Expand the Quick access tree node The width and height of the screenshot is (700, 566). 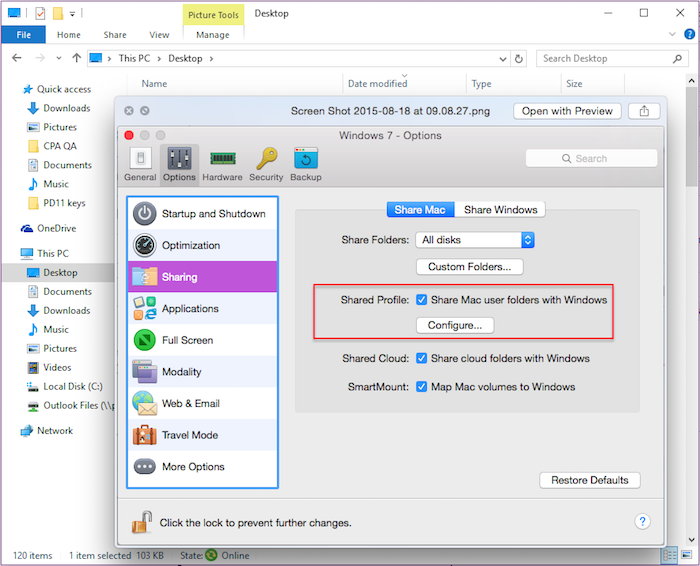(12, 89)
